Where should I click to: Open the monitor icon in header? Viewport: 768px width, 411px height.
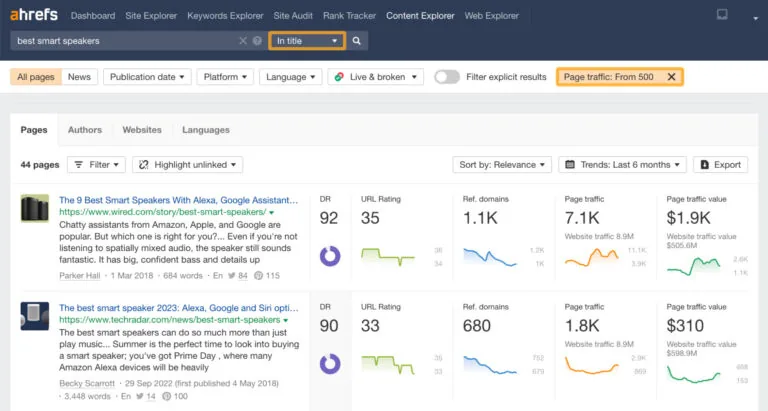(x=722, y=14)
